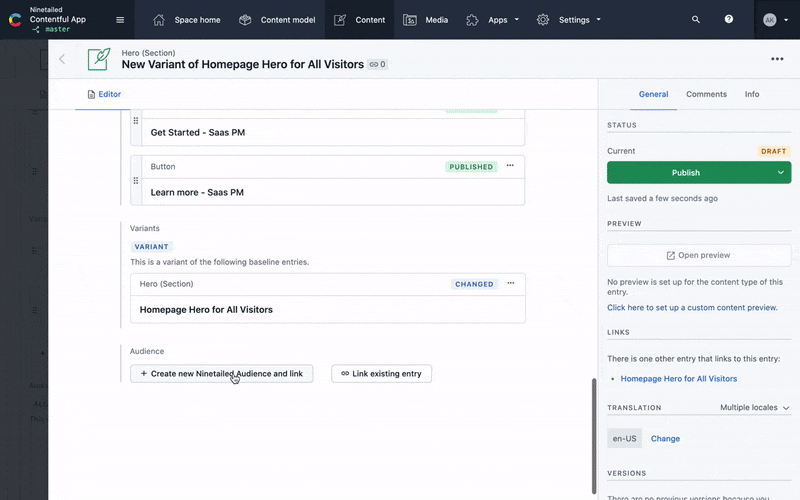Image resolution: width=800 pixels, height=500 pixels.
Task: Click the CHANGED status badge
Action: pyautogui.click(x=474, y=284)
